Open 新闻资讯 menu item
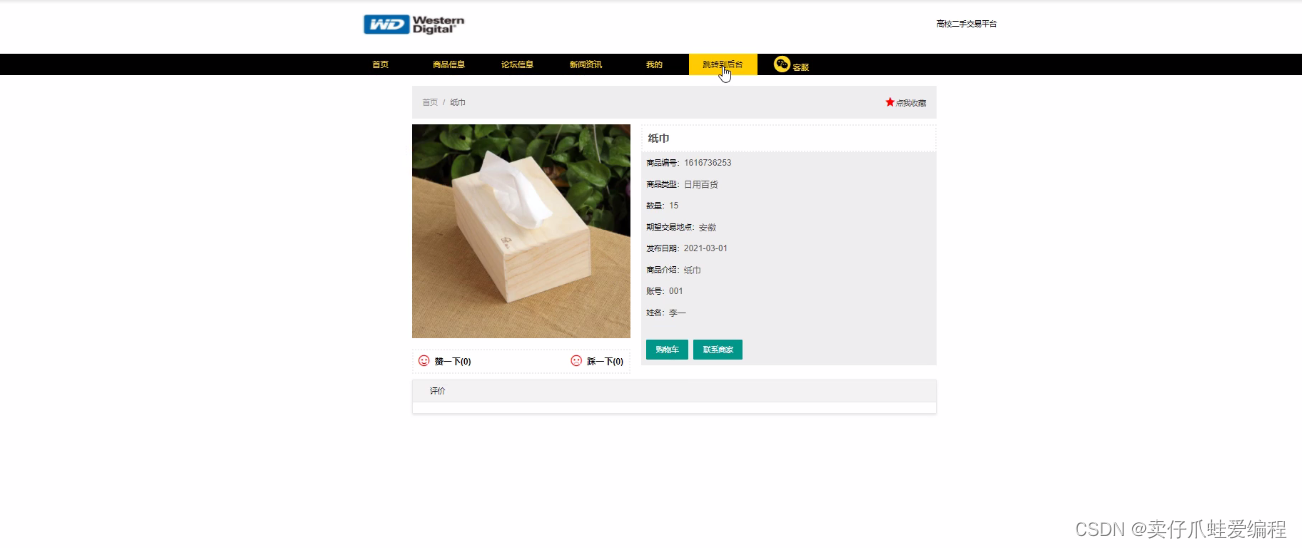 pos(586,65)
